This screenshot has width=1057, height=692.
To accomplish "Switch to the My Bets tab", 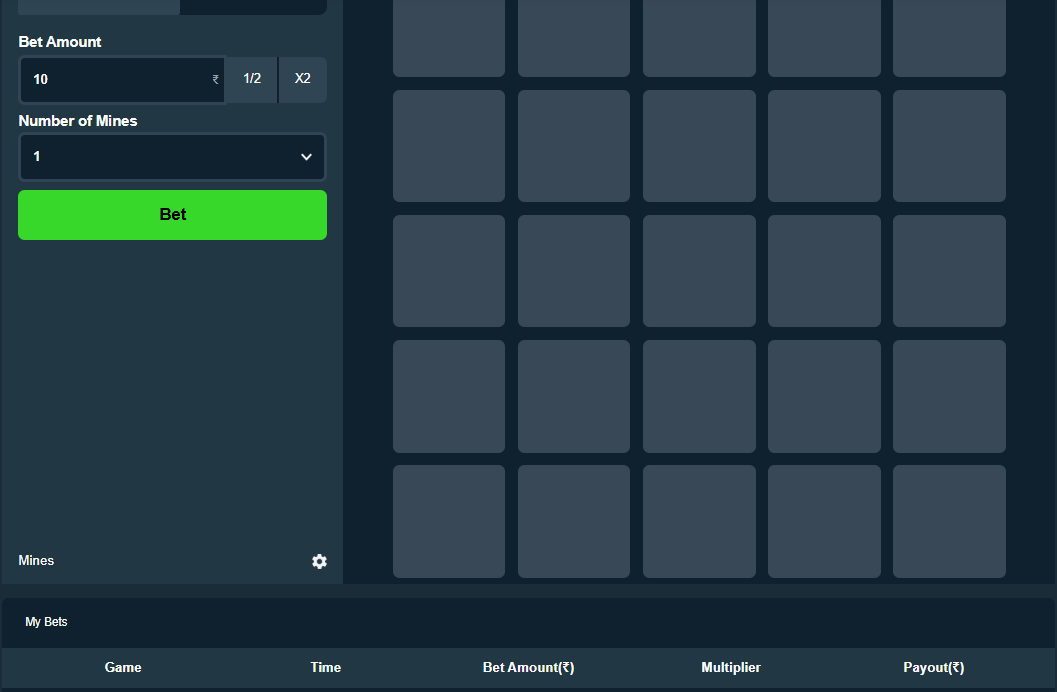I will pyautogui.click(x=47, y=622).
